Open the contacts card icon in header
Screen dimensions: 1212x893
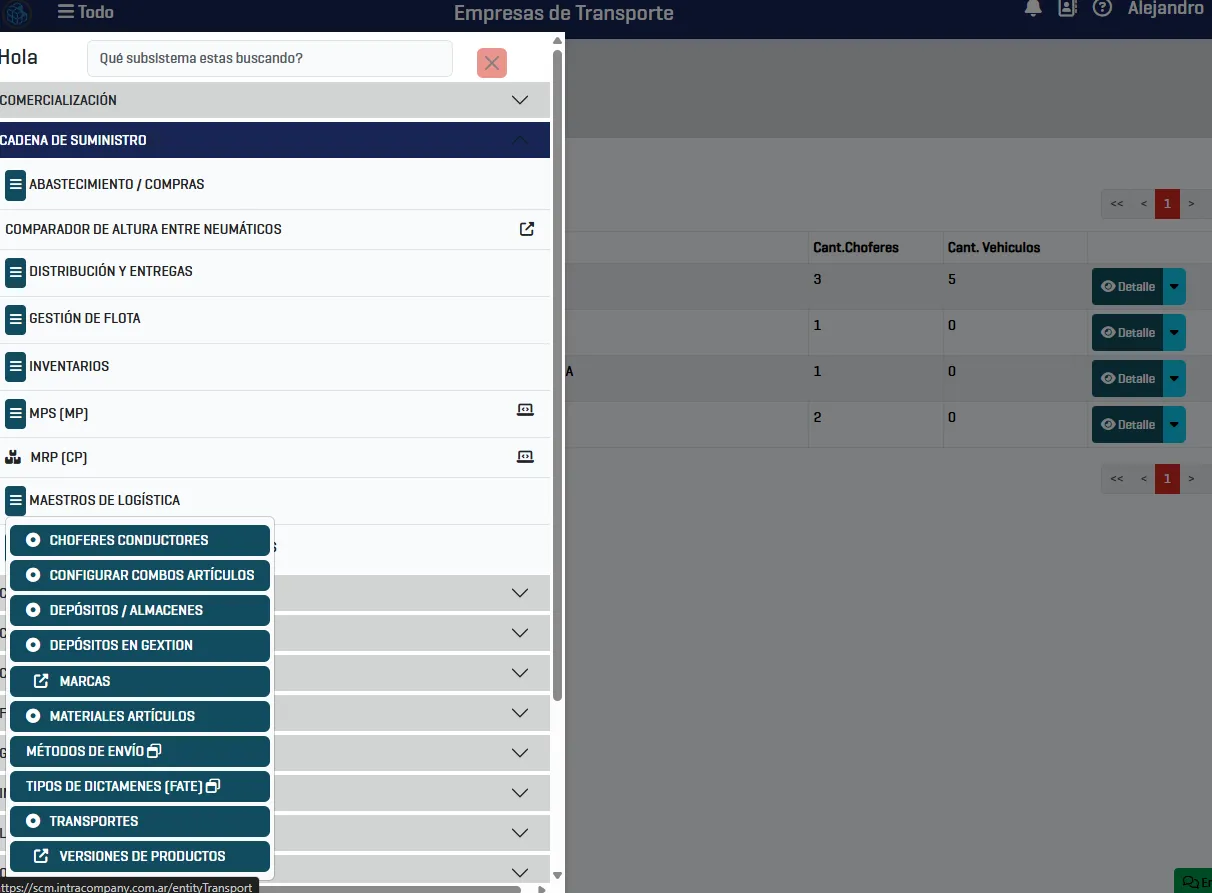point(1067,9)
